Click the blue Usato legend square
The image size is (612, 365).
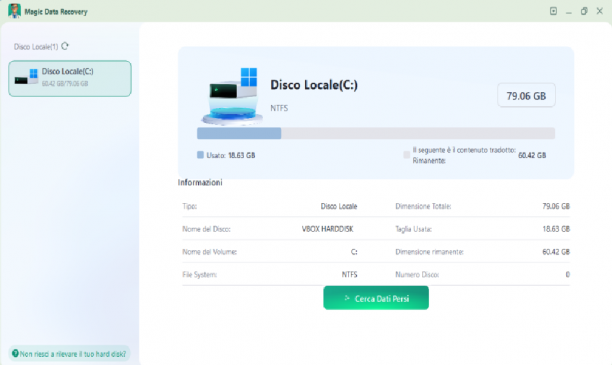click(x=200, y=155)
